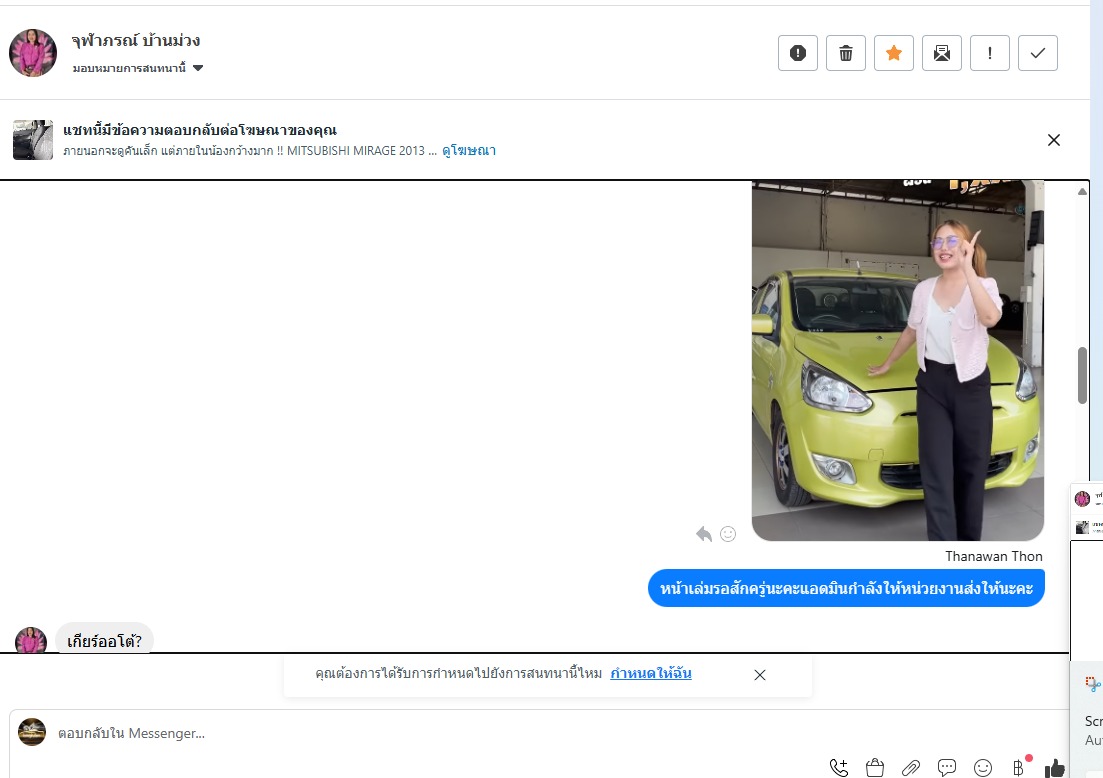Open the emoji picker smiley icon
The image size is (1103, 778).
(x=983, y=768)
